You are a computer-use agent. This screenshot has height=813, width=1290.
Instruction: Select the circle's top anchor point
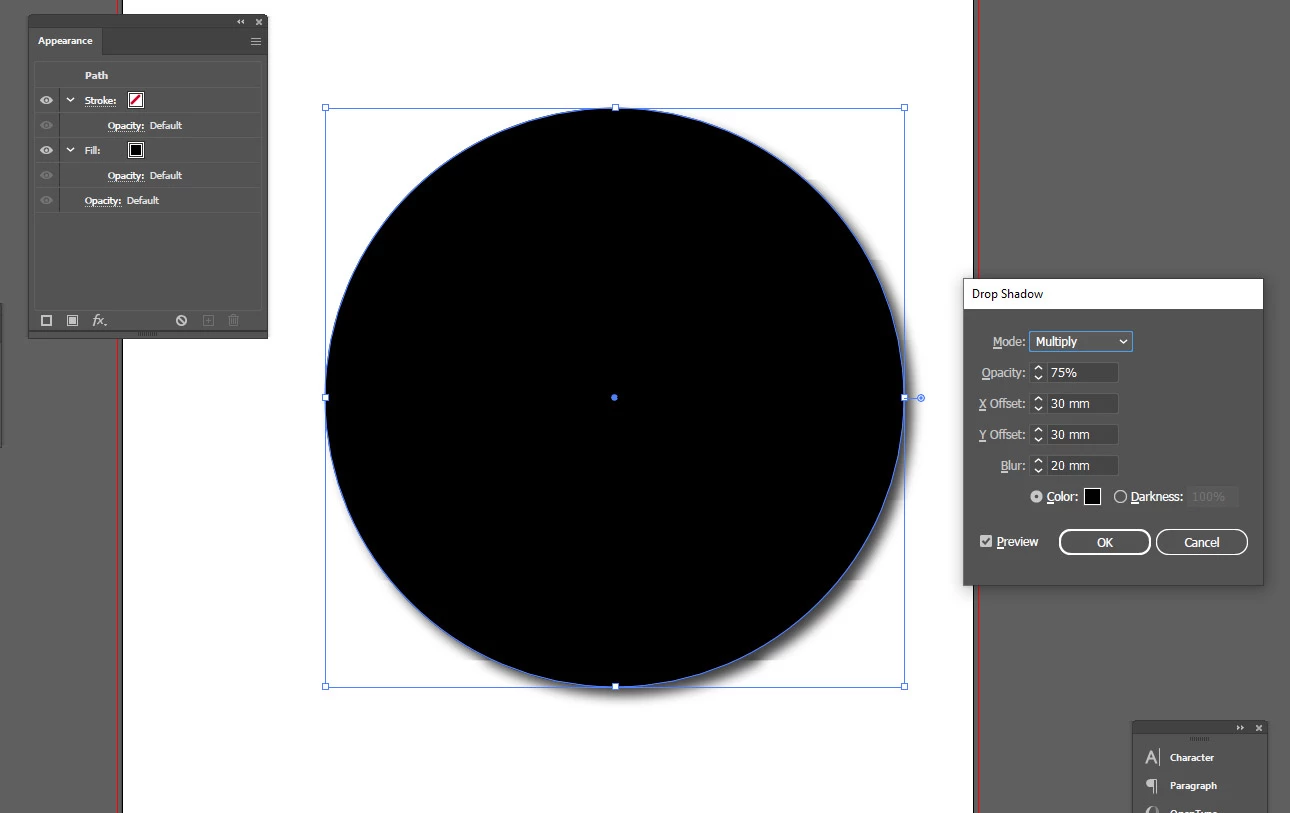615,107
